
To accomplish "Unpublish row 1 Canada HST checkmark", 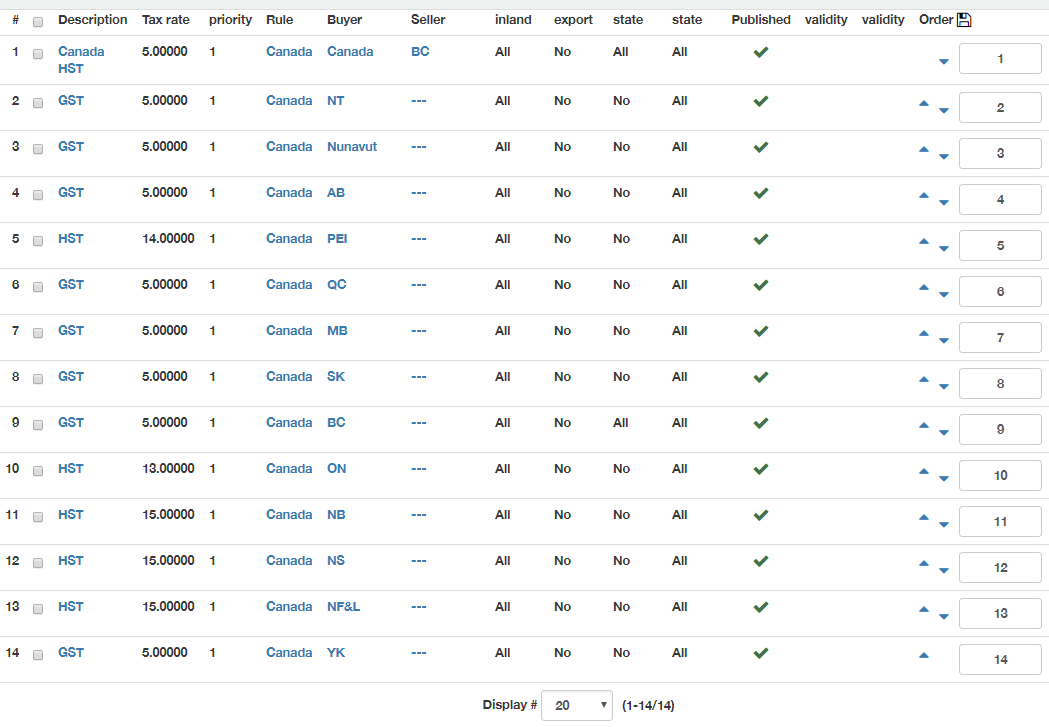I will [761, 52].
